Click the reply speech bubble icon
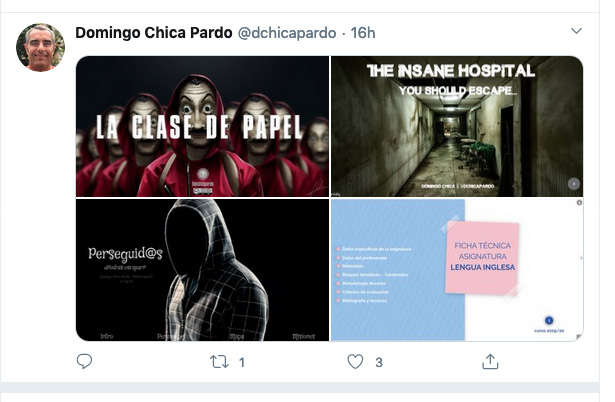615x402 pixels. [x=84, y=362]
